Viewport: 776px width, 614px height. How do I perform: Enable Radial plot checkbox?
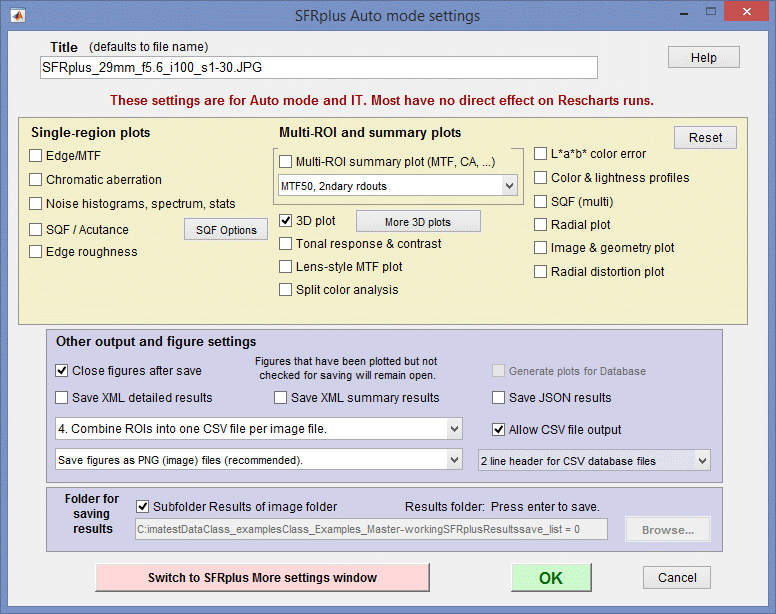540,225
